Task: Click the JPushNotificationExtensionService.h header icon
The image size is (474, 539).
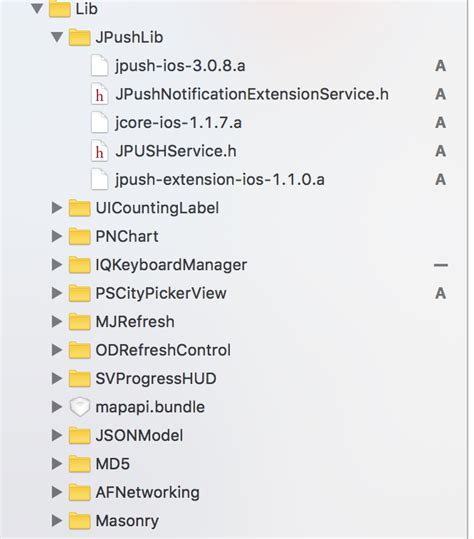Action: click(x=99, y=94)
